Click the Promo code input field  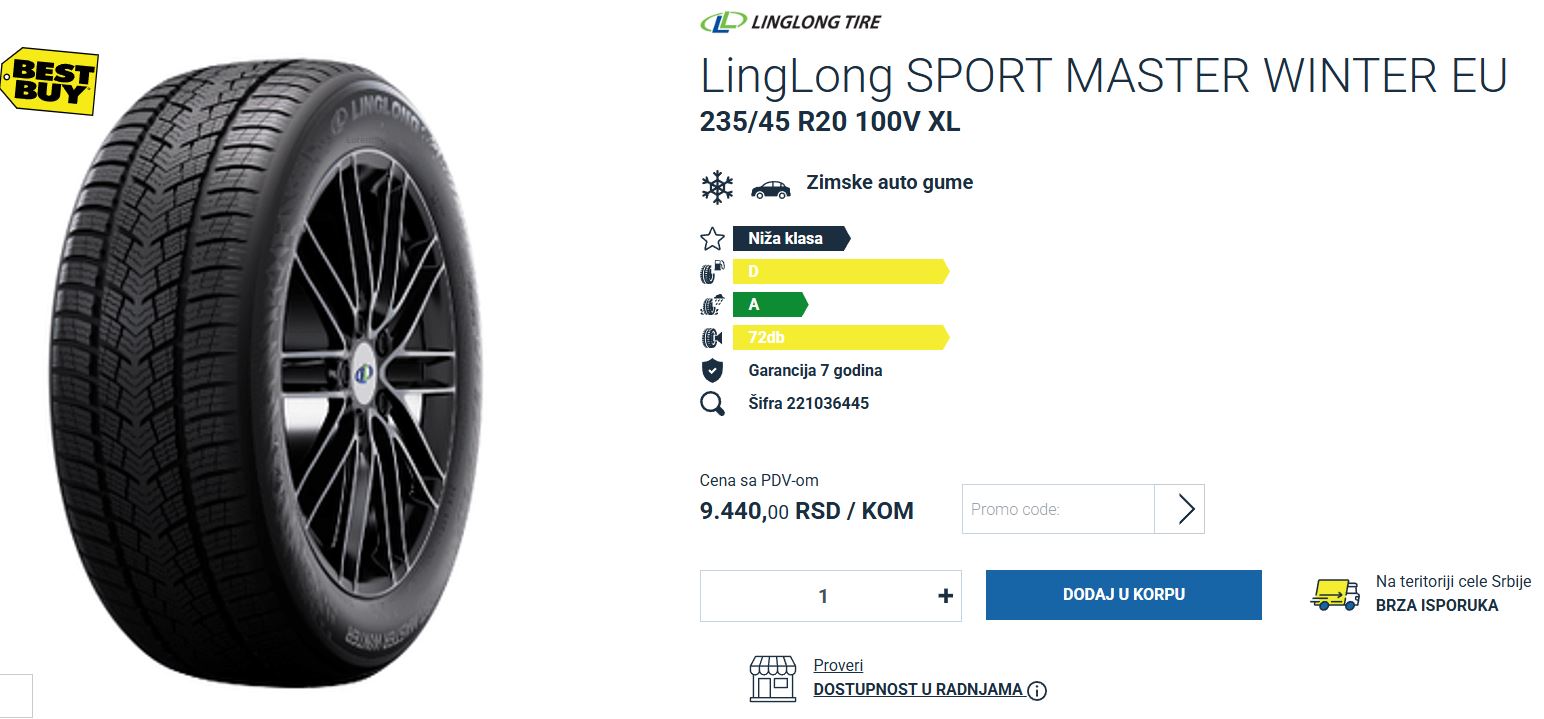pyautogui.click(x=1058, y=509)
